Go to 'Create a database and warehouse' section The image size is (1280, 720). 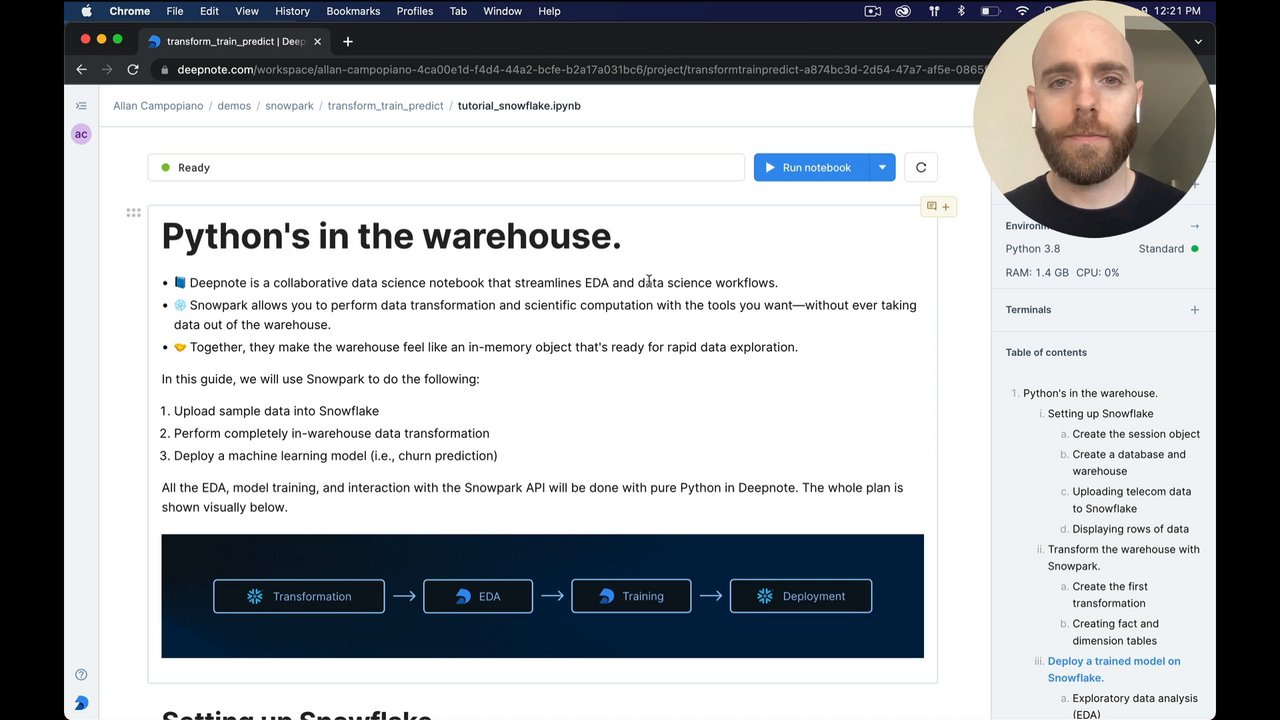tap(1129, 462)
